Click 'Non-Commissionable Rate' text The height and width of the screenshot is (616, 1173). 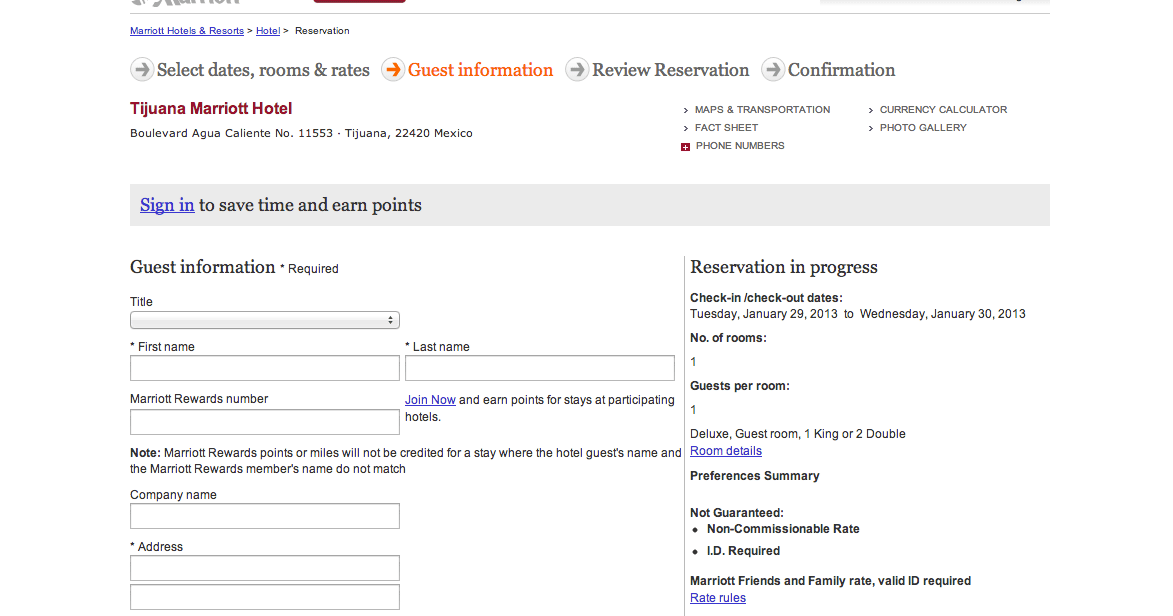(783, 528)
